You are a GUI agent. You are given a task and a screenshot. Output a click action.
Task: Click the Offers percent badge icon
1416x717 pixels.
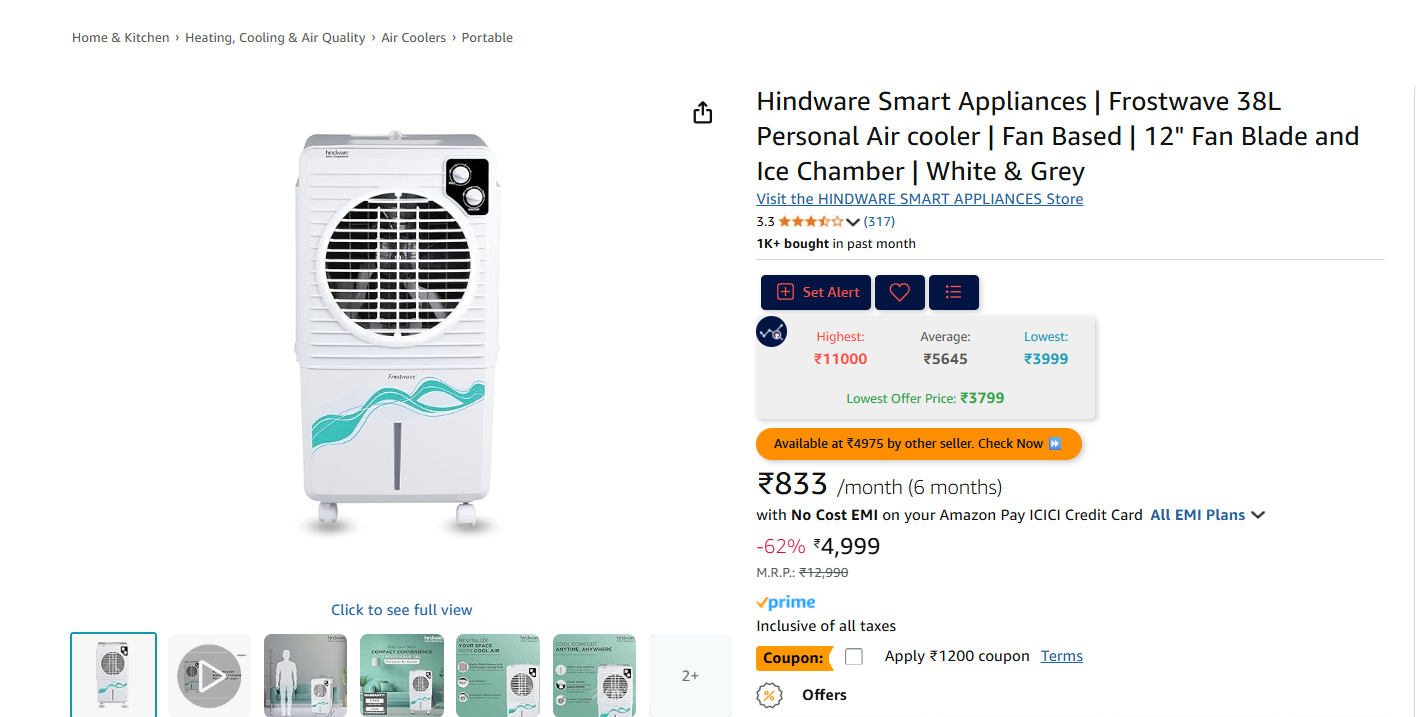[769, 695]
